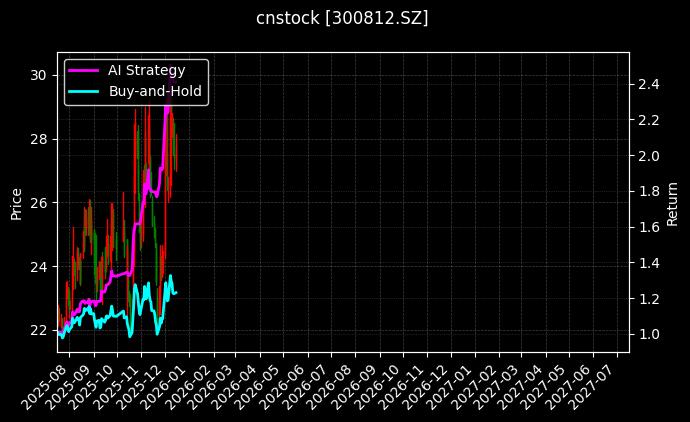
Task: Click the end of the cyan Buy-and-Hold curve
Action: click(x=176, y=293)
